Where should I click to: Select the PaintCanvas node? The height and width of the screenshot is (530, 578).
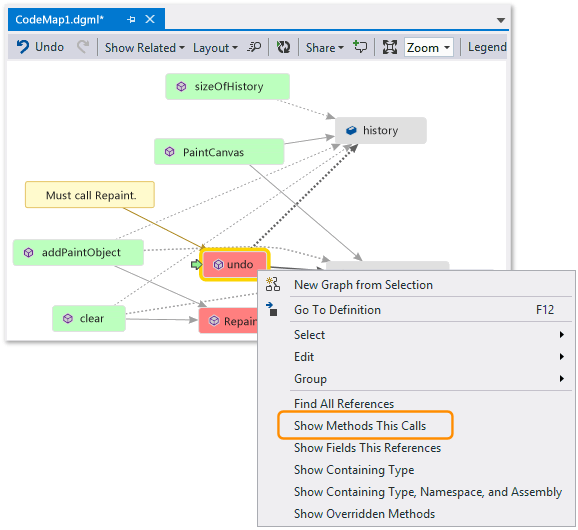coord(219,151)
